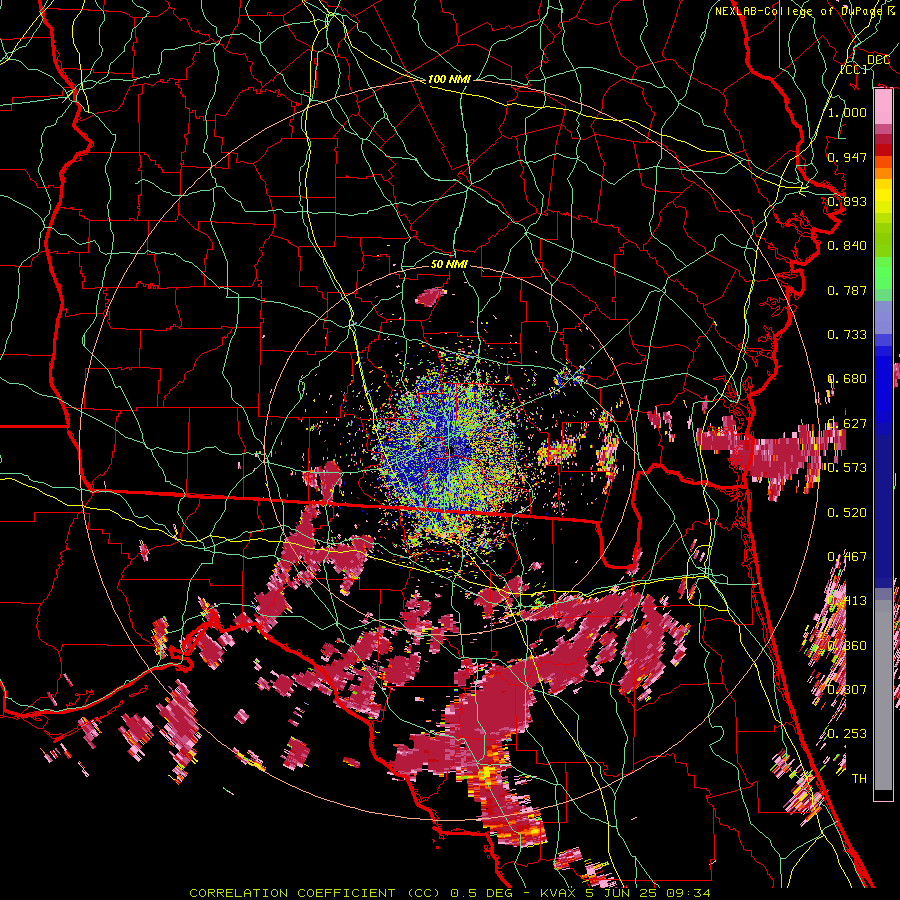The width and height of the screenshot is (900, 900).
Task: Click the 0.5 DEG elevation text in the caption
Action: (482, 893)
